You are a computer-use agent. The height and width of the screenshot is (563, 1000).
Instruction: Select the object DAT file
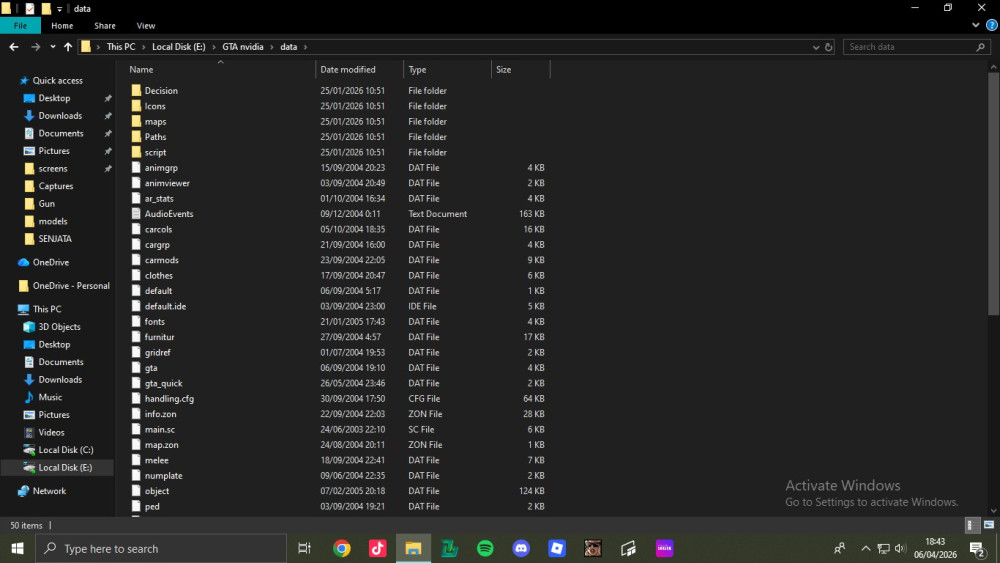pos(157,491)
